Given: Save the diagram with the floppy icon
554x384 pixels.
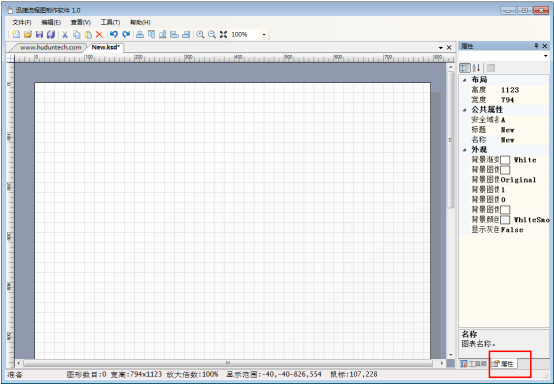Looking at the screenshot, I should pos(39,34).
